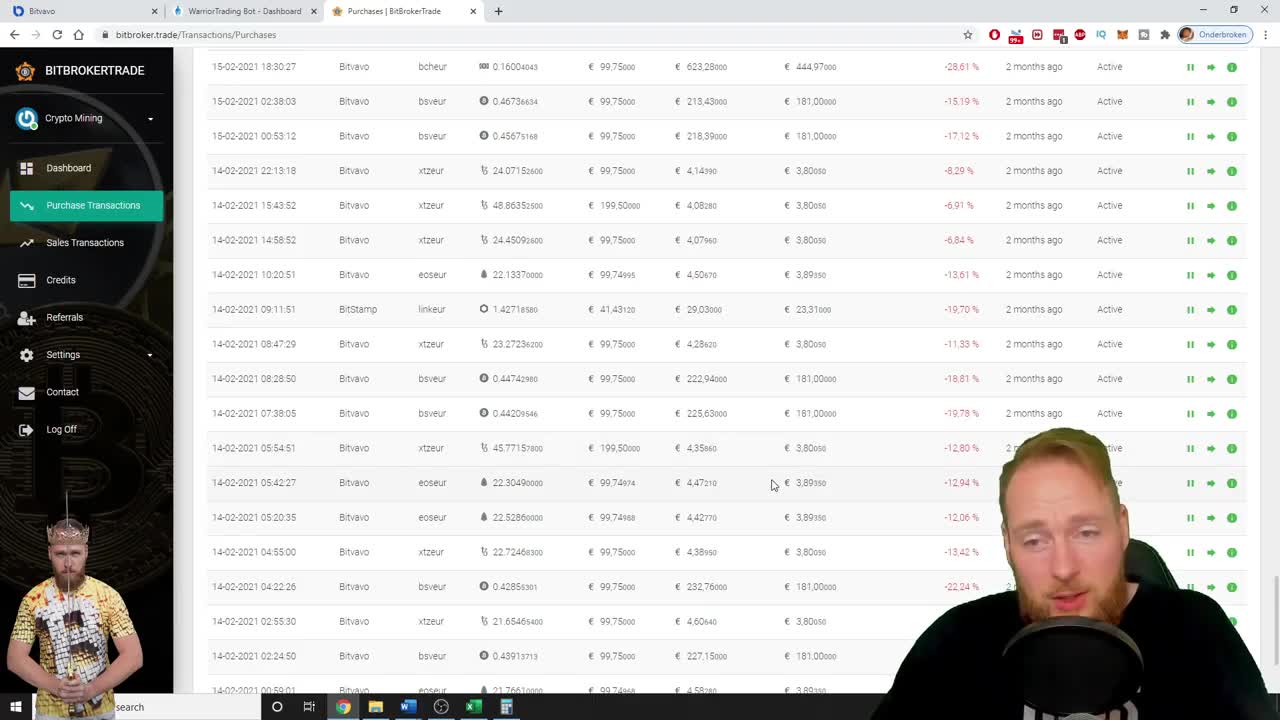Click sell arrow for bsveur 08:28:50 row
The image size is (1280, 720).
click(1211, 379)
